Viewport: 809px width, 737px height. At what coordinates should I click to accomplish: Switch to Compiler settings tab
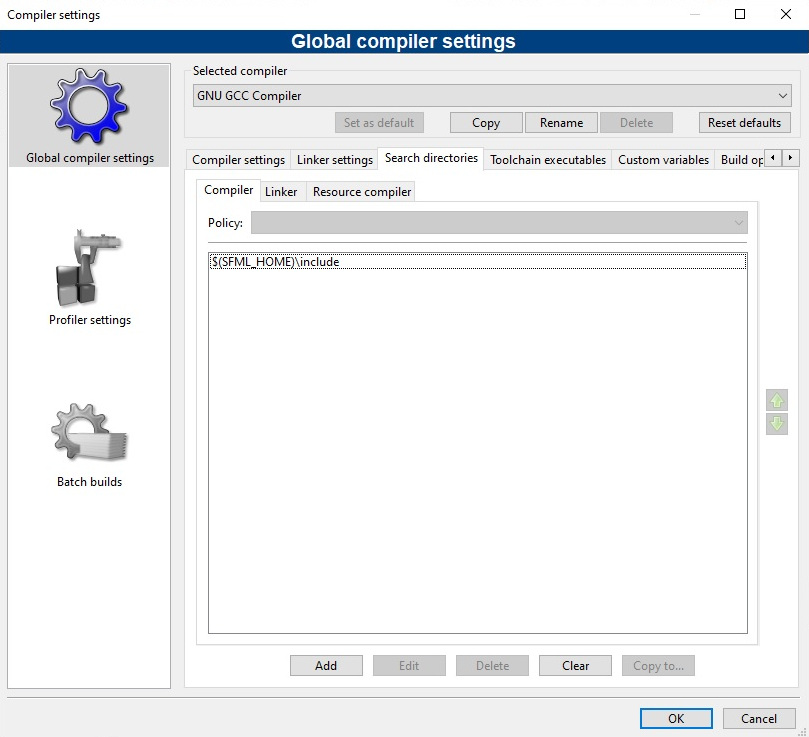(238, 160)
